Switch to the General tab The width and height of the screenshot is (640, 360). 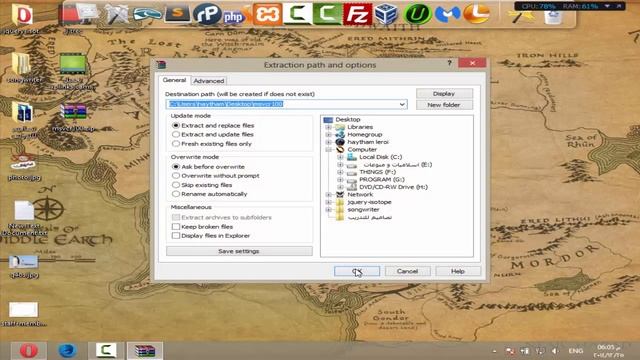[x=174, y=80]
